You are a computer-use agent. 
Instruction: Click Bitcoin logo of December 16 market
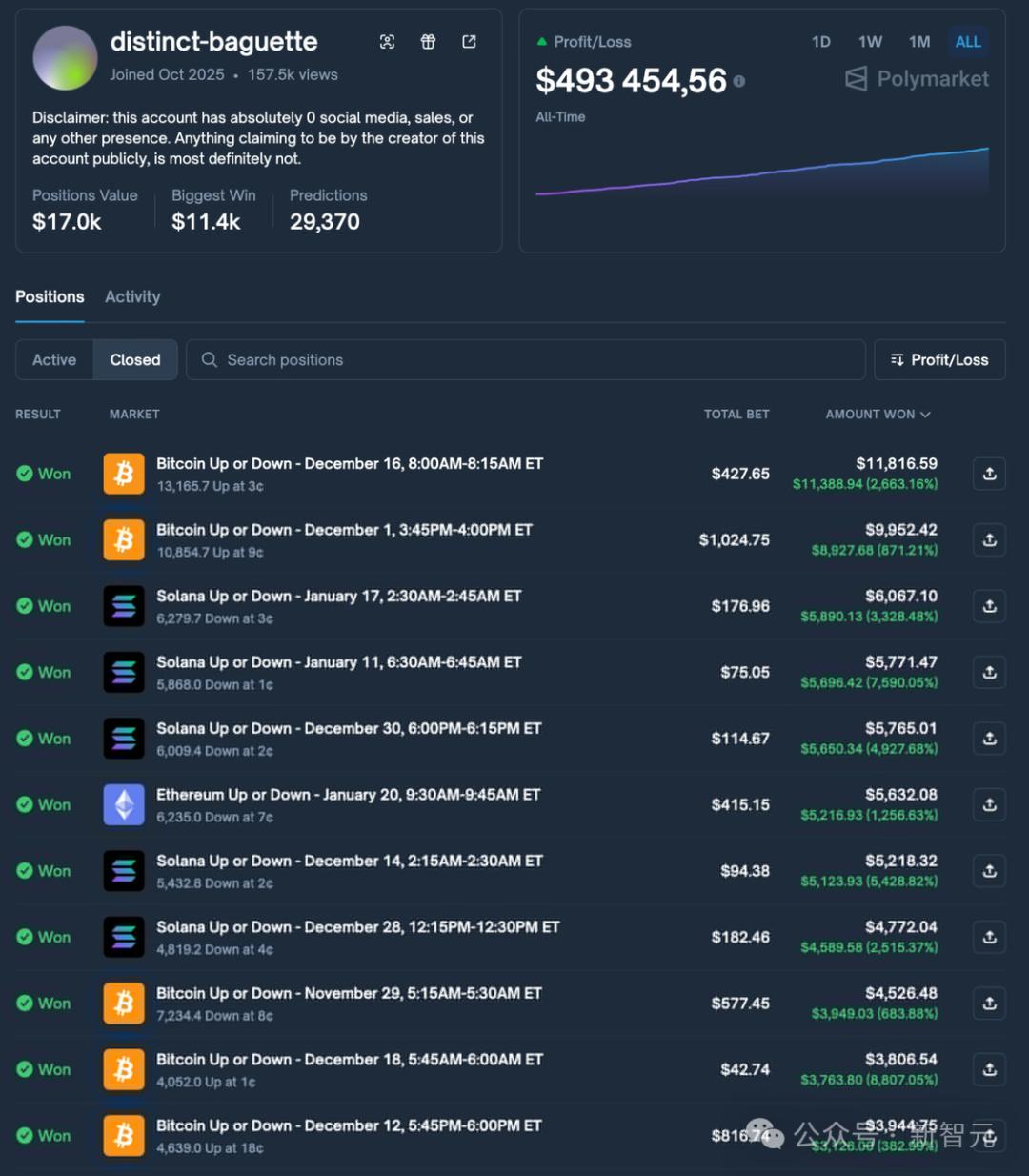(124, 474)
